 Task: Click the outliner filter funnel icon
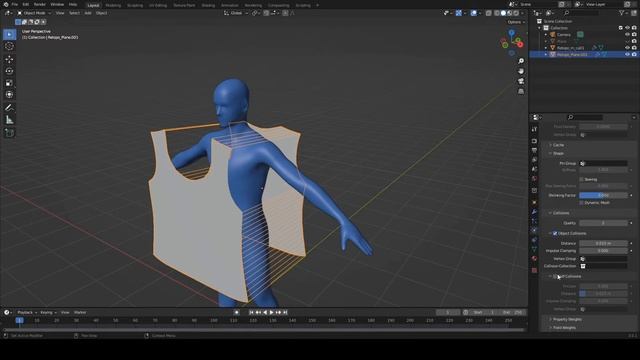tap(621, 13)
